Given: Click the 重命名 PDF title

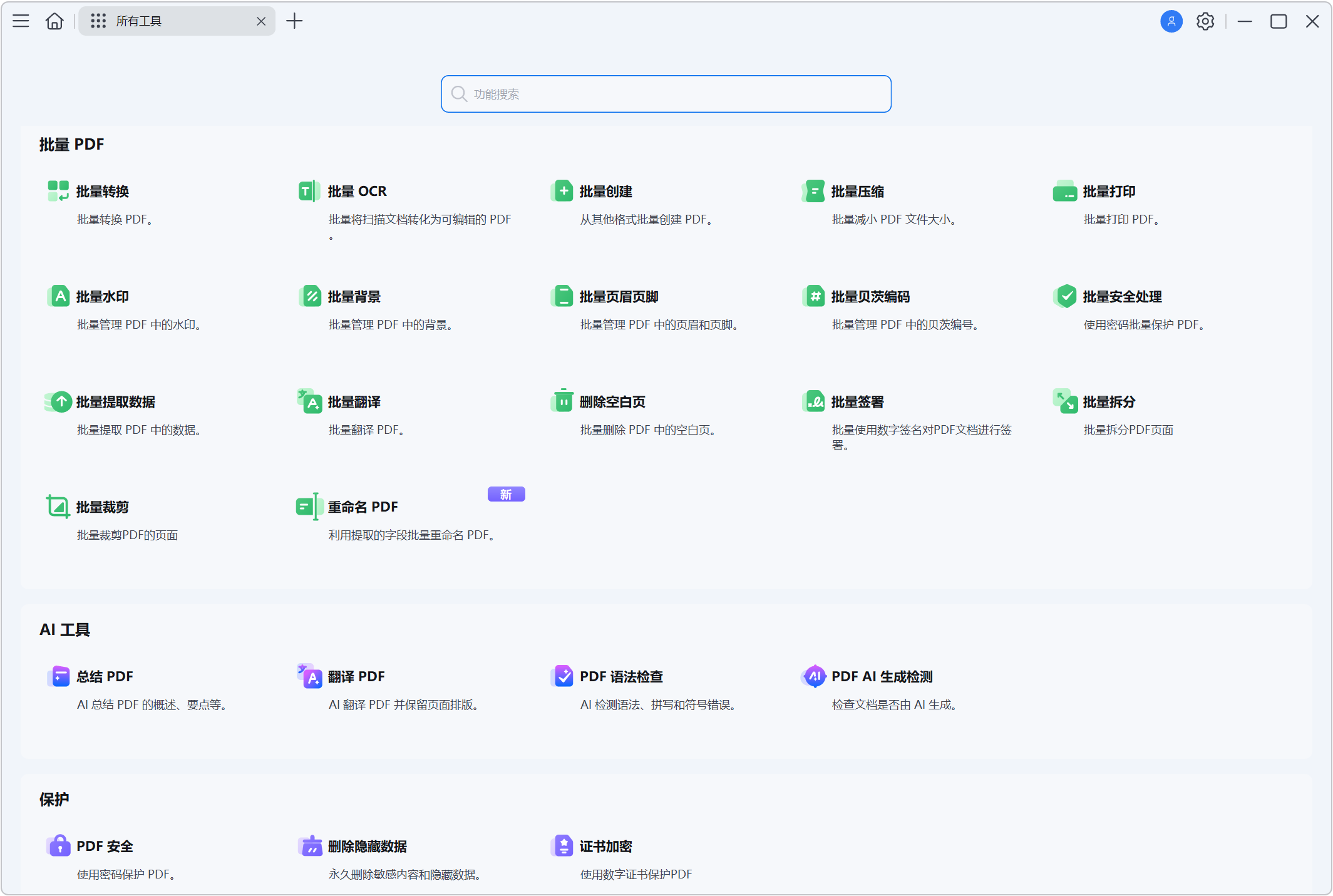Looking at the screenshot, I should pos(363,507).
